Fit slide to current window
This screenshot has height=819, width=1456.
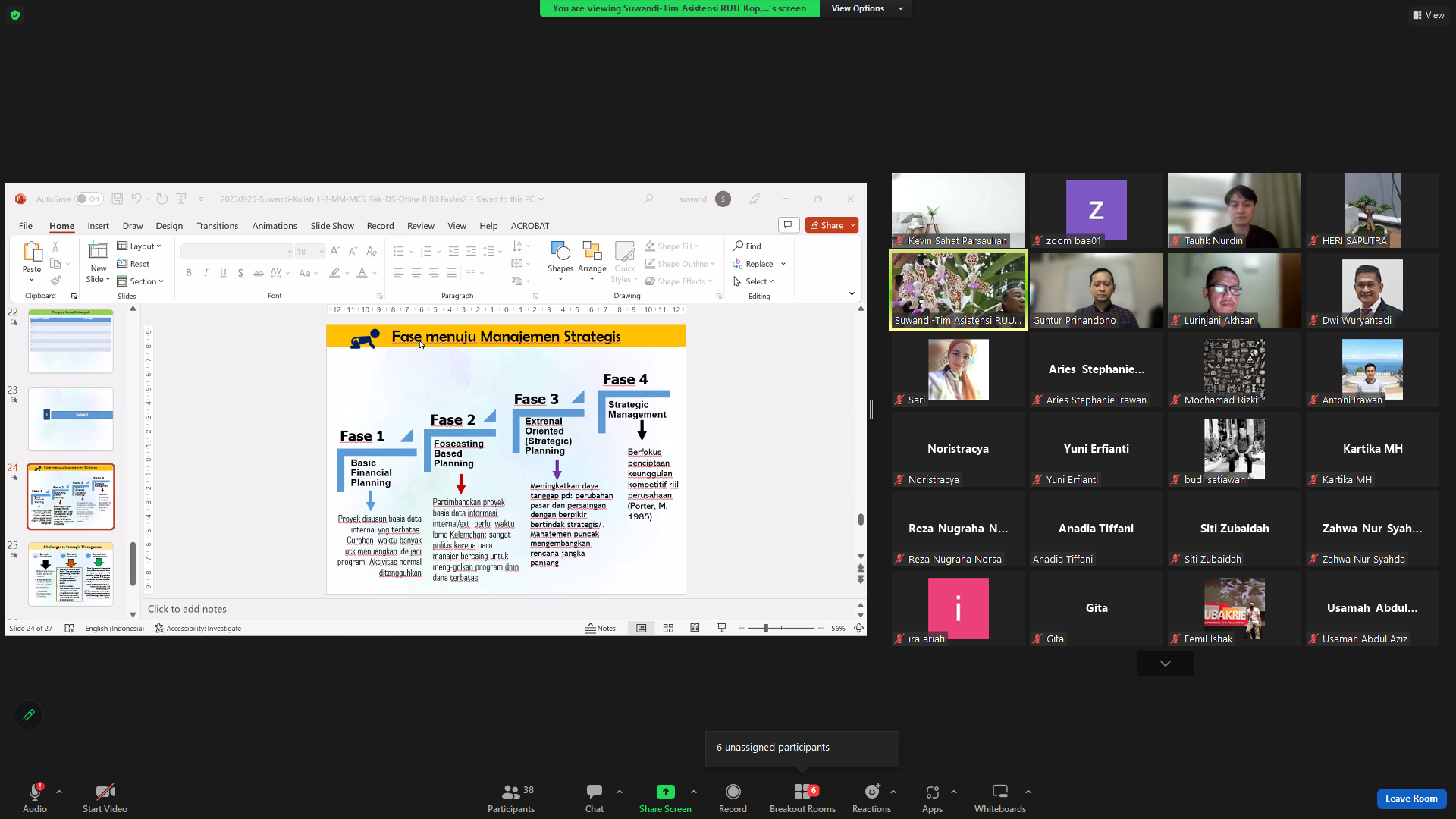coord(858,629)
